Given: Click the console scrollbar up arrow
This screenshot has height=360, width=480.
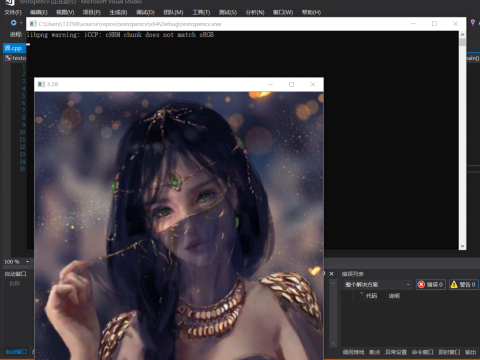Looking at the screenshot, I should pos(462,34).
